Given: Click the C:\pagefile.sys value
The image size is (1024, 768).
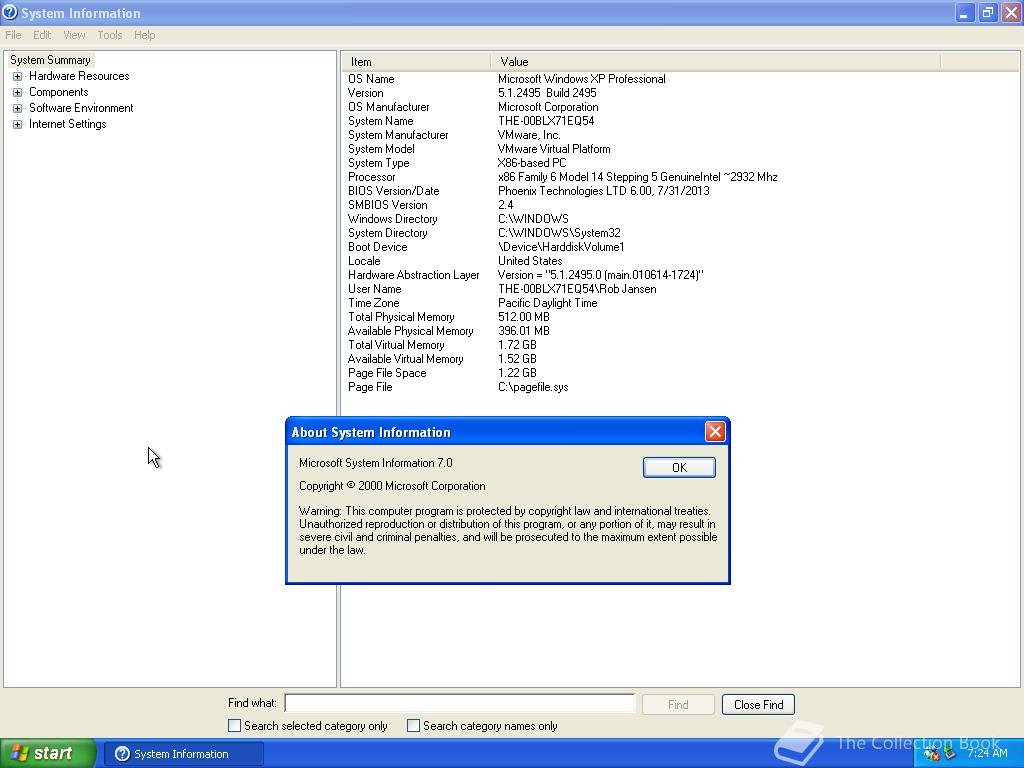Looking at the screenshot, I should click(x=533, y=387).
